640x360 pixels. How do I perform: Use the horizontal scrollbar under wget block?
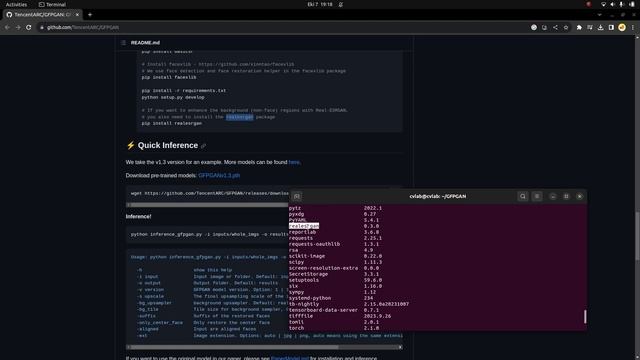tap(208, 205)
